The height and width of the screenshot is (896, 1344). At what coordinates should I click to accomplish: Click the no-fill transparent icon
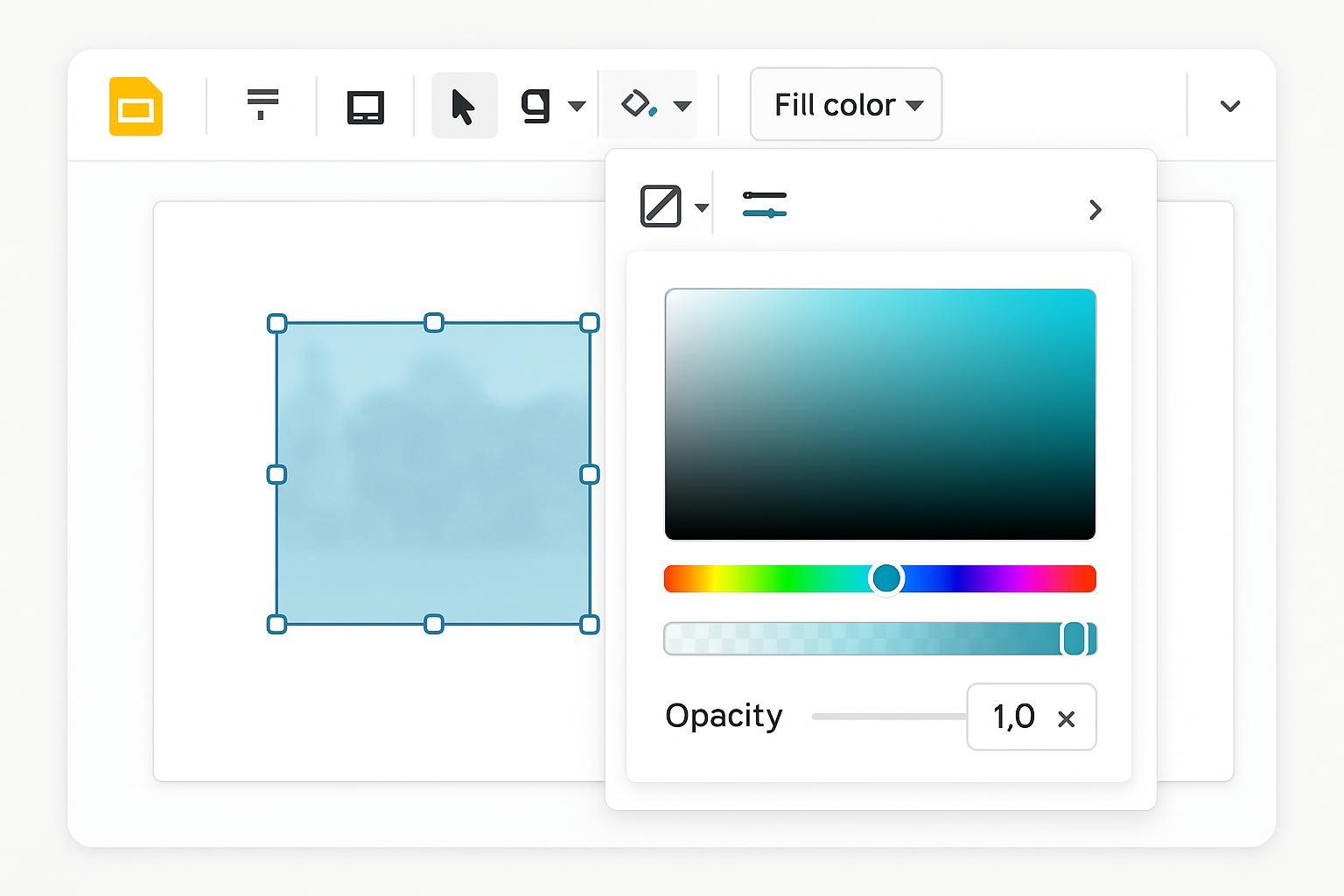661,206
